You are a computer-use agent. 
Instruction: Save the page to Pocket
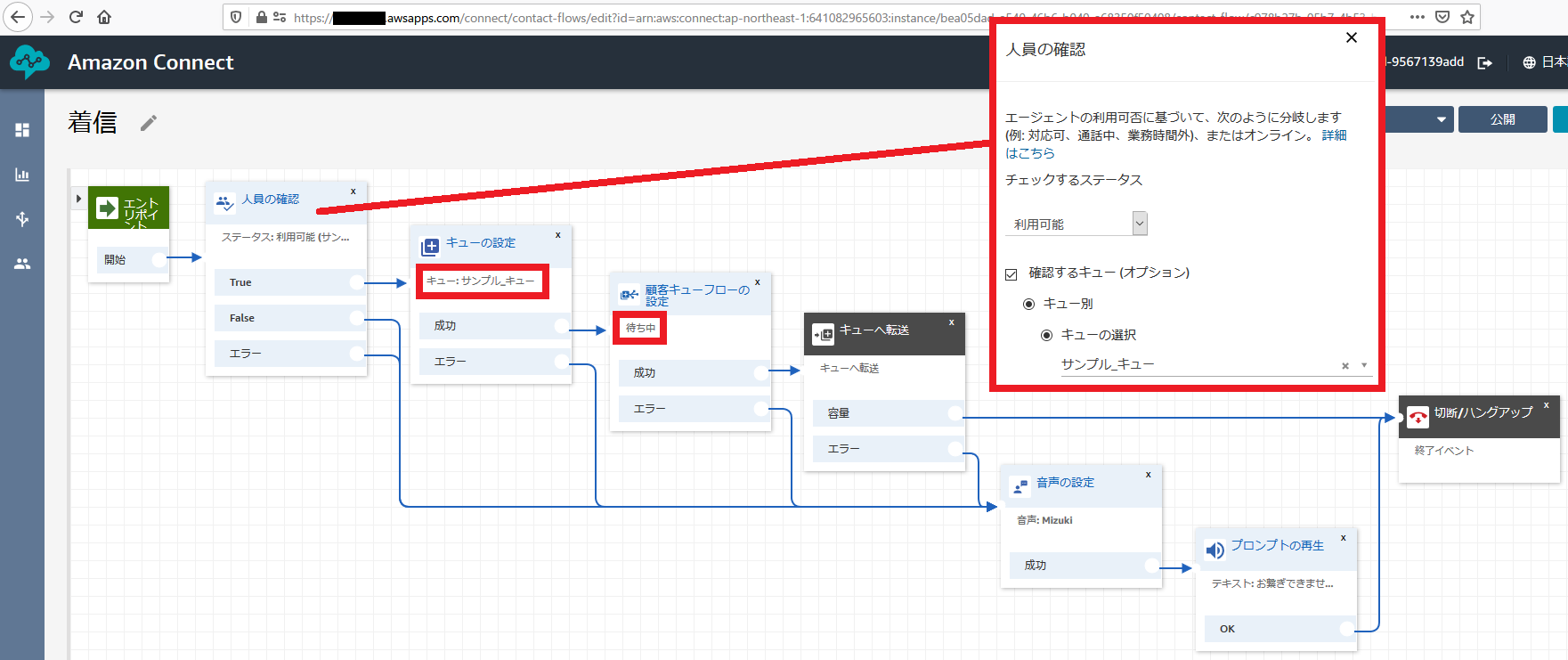(1442, 17)
